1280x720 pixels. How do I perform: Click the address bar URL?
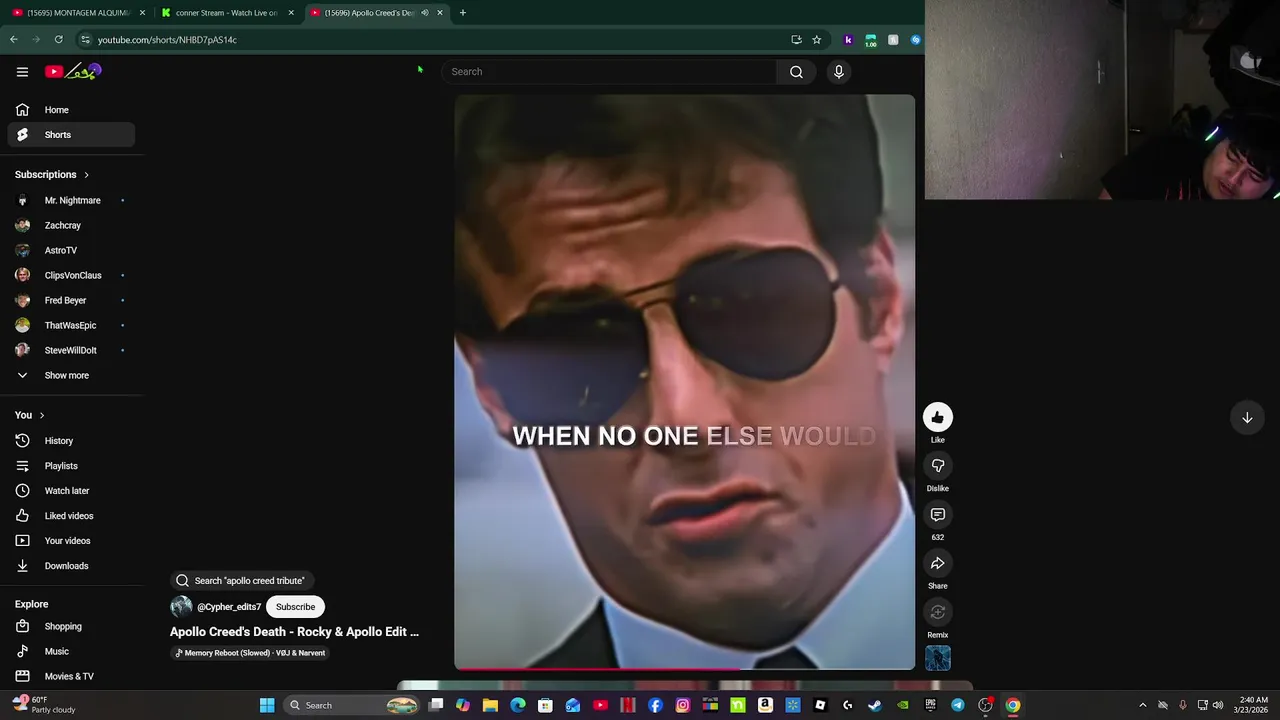pyautogui.click(x=167, y=39)
